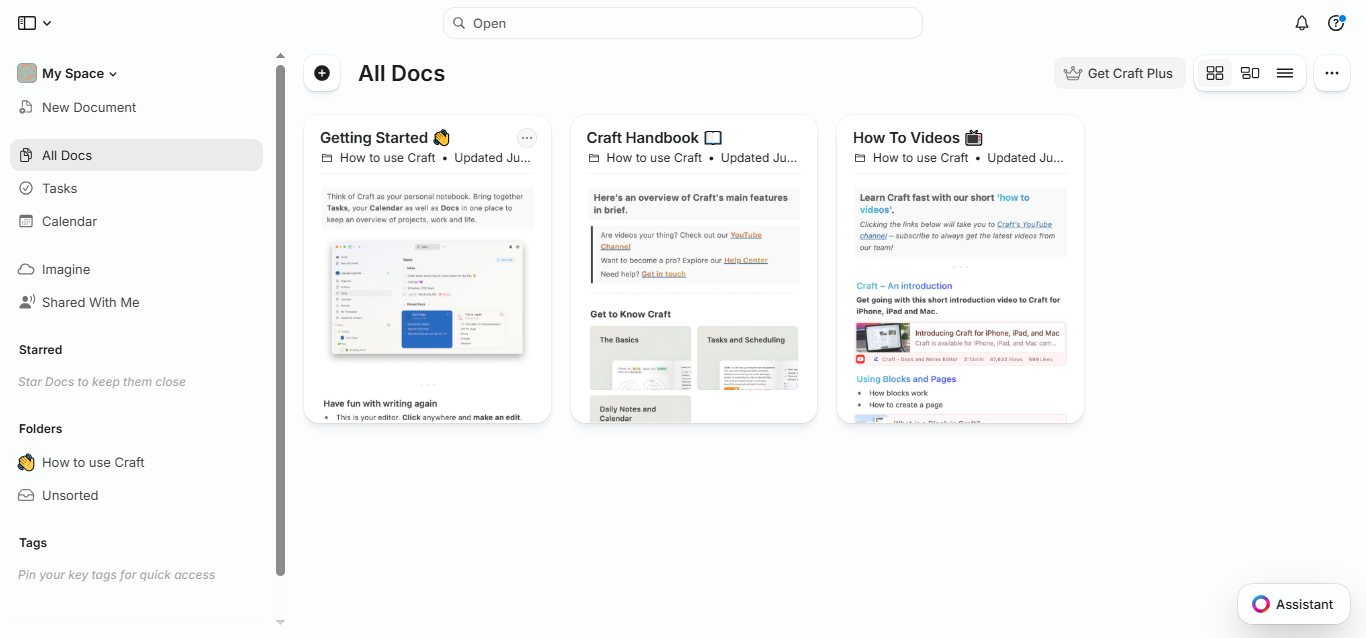Open the Craft Handbook document title
The height and width of the screenshot is (638, 1366).
click(654, 138)
